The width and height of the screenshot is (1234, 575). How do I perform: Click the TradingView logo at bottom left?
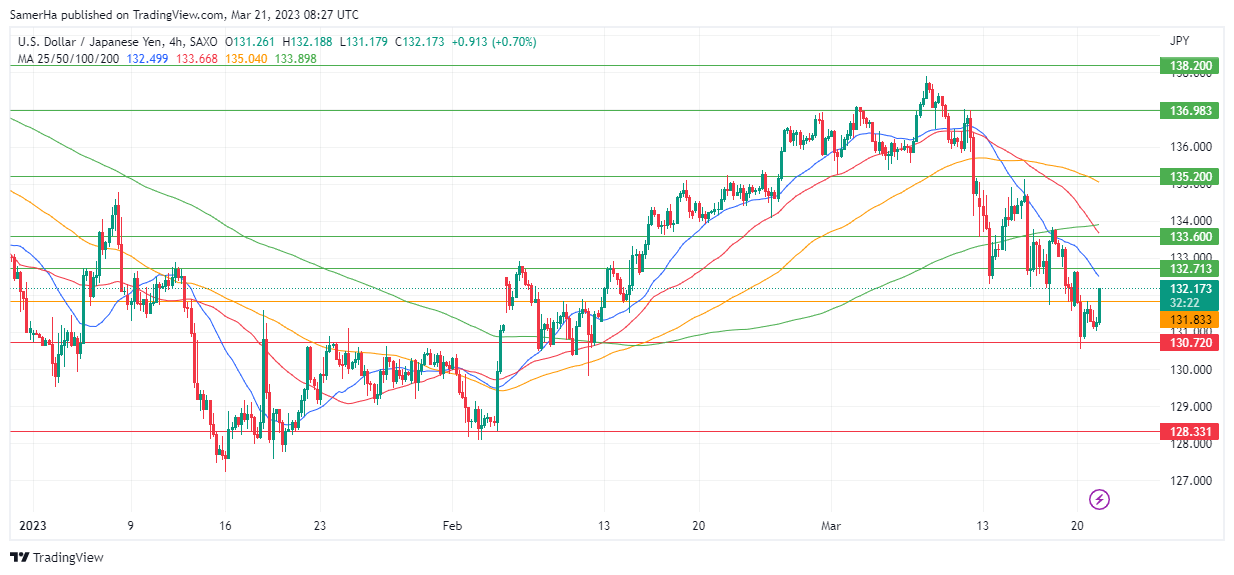coord(57,557)
